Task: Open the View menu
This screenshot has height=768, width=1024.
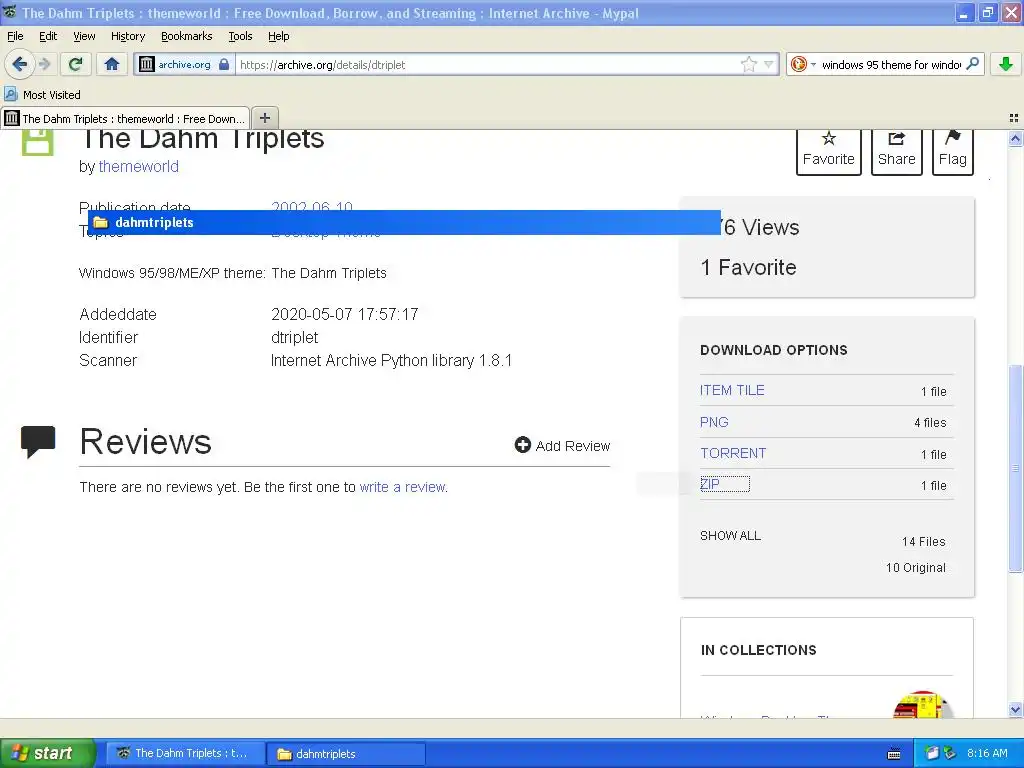Action: 84,36
